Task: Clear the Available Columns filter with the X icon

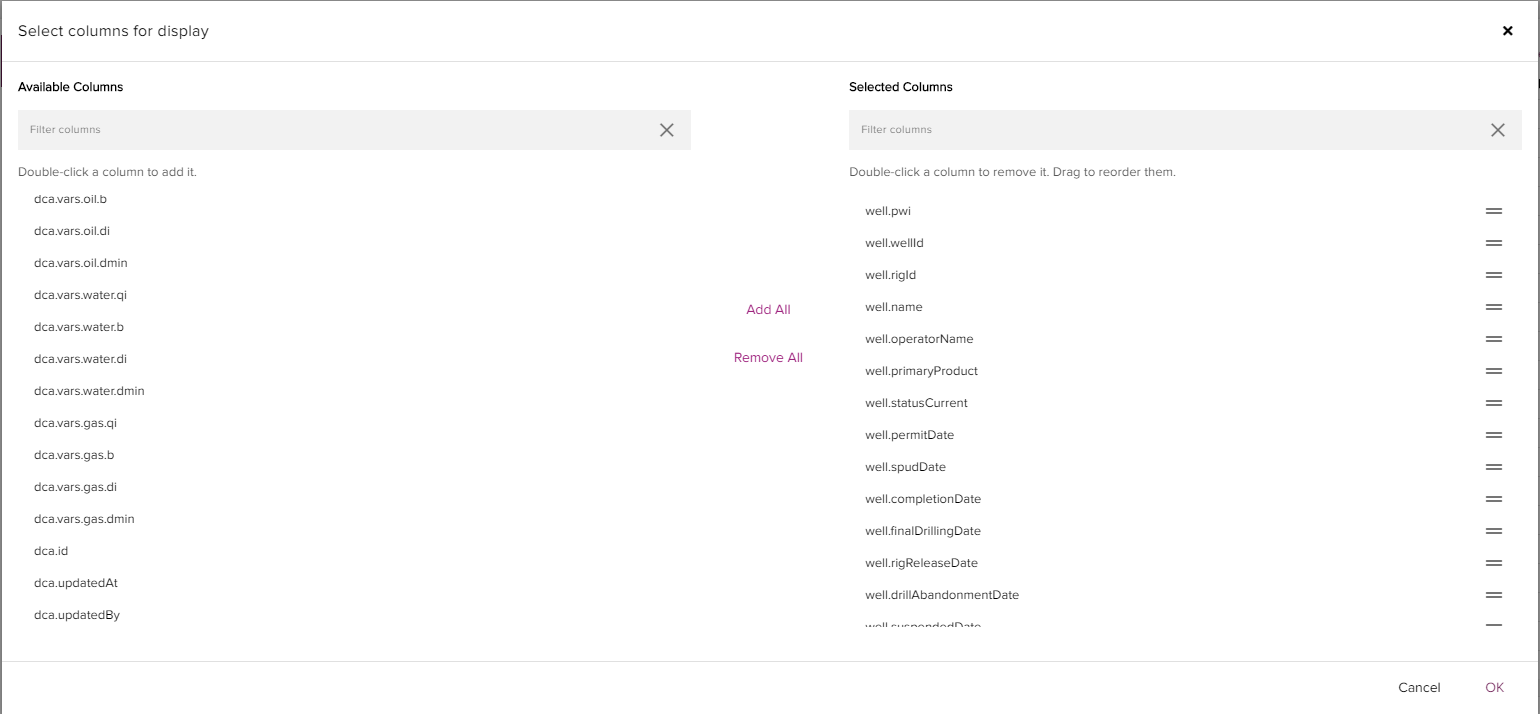Action: [666, 129]
